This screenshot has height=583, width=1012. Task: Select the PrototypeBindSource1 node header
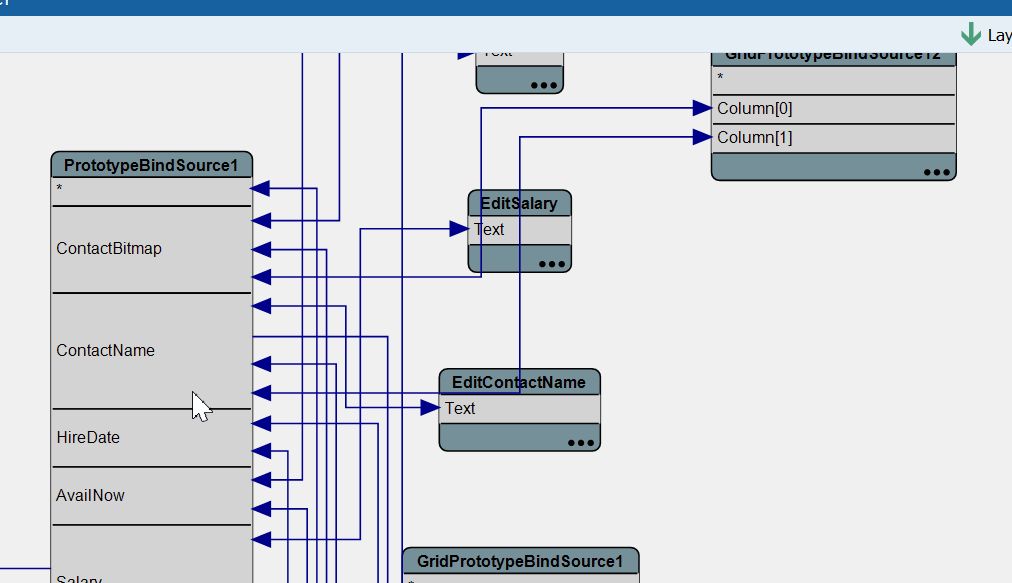151,165
